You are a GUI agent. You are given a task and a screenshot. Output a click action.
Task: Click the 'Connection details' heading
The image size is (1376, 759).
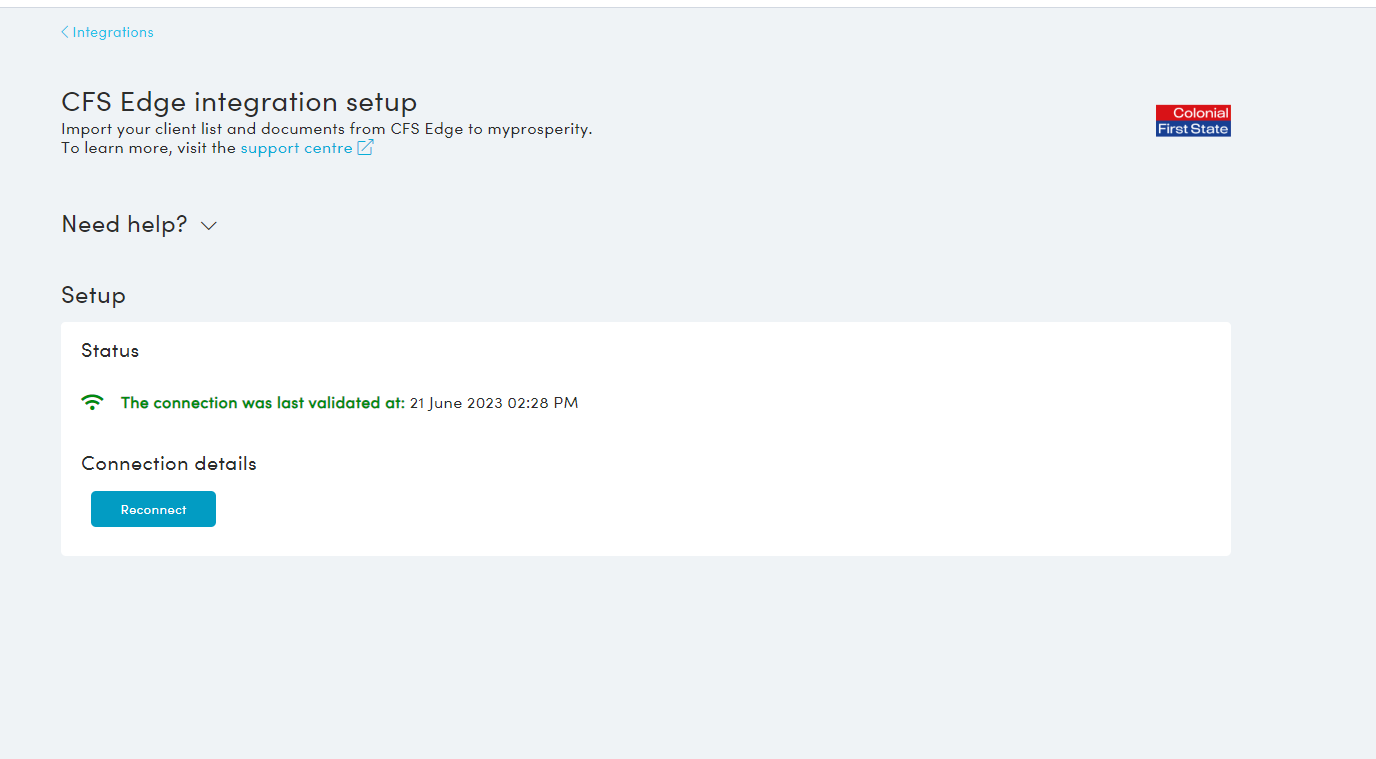click(169, 464)
